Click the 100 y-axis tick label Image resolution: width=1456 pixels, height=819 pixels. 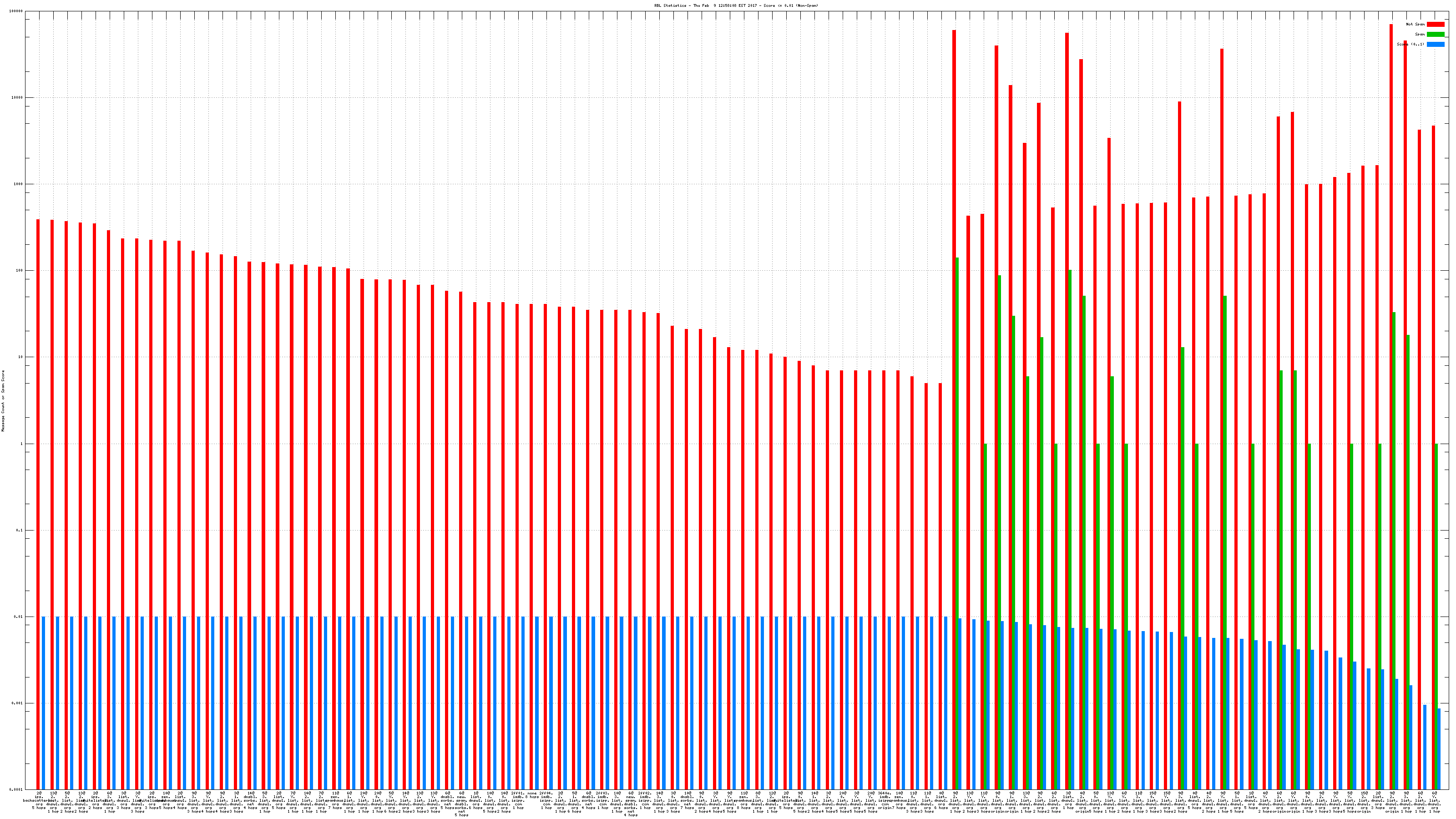19,271
